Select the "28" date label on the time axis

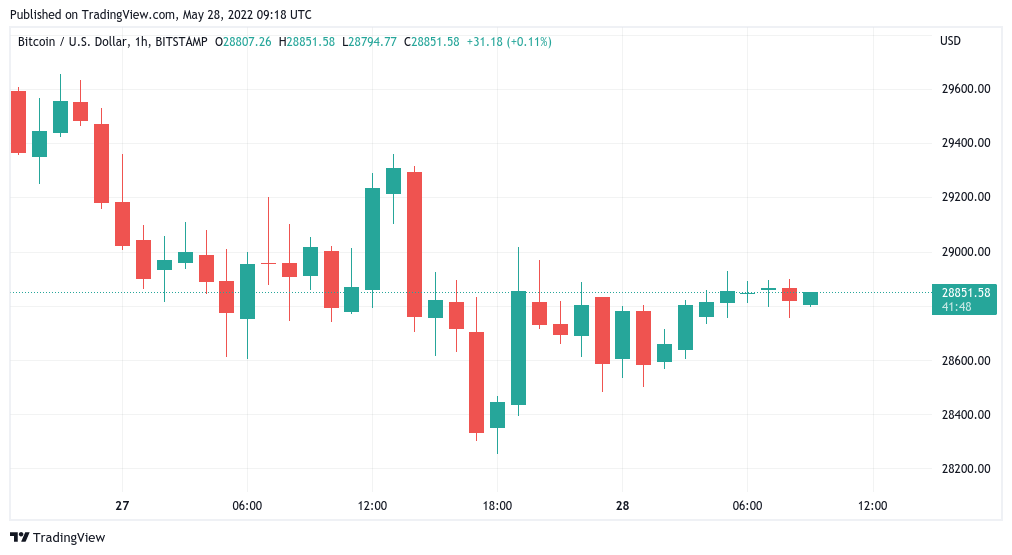622,506
